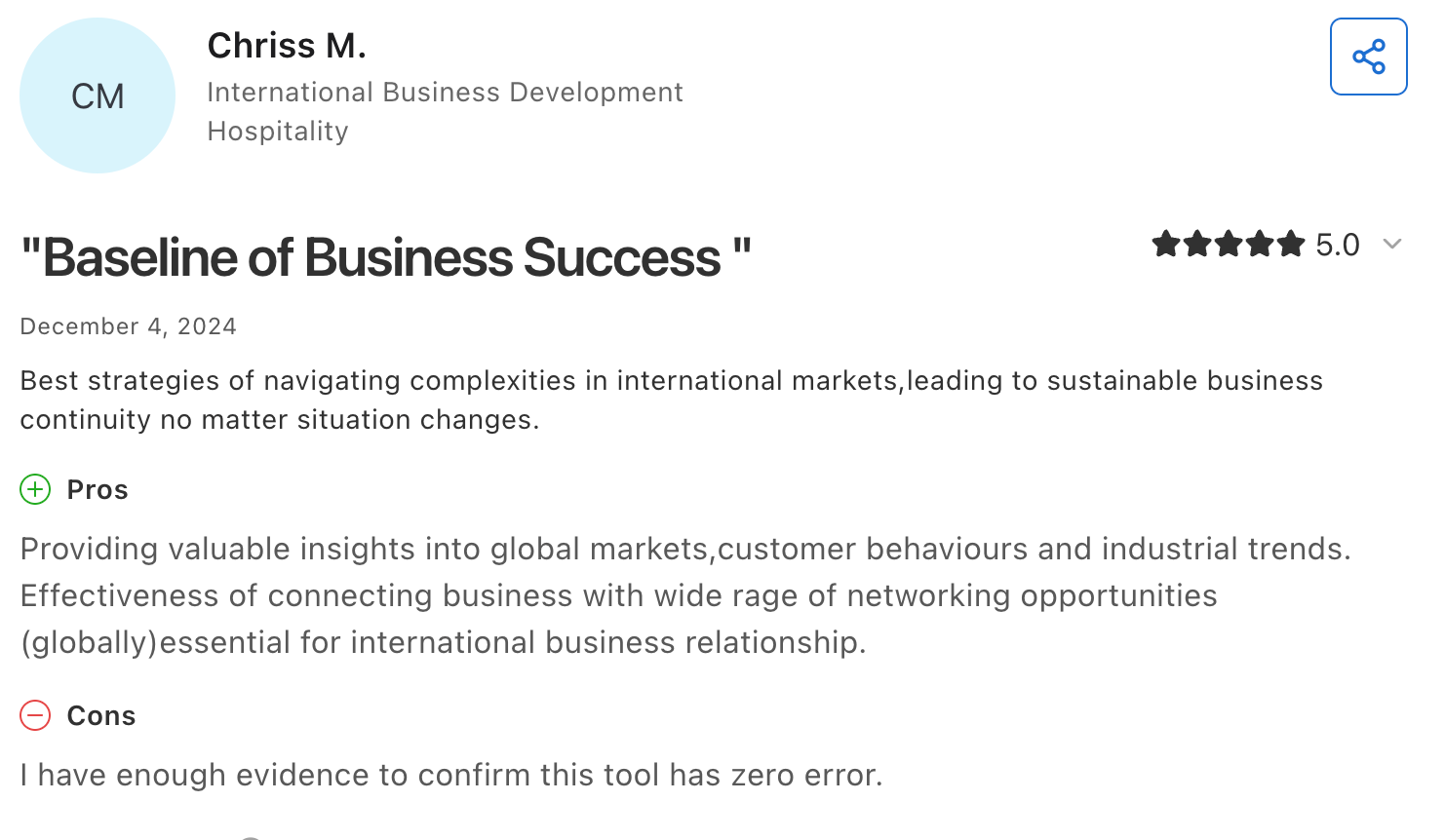
Task: Click the second rating star
Action: click(1197, 244)
